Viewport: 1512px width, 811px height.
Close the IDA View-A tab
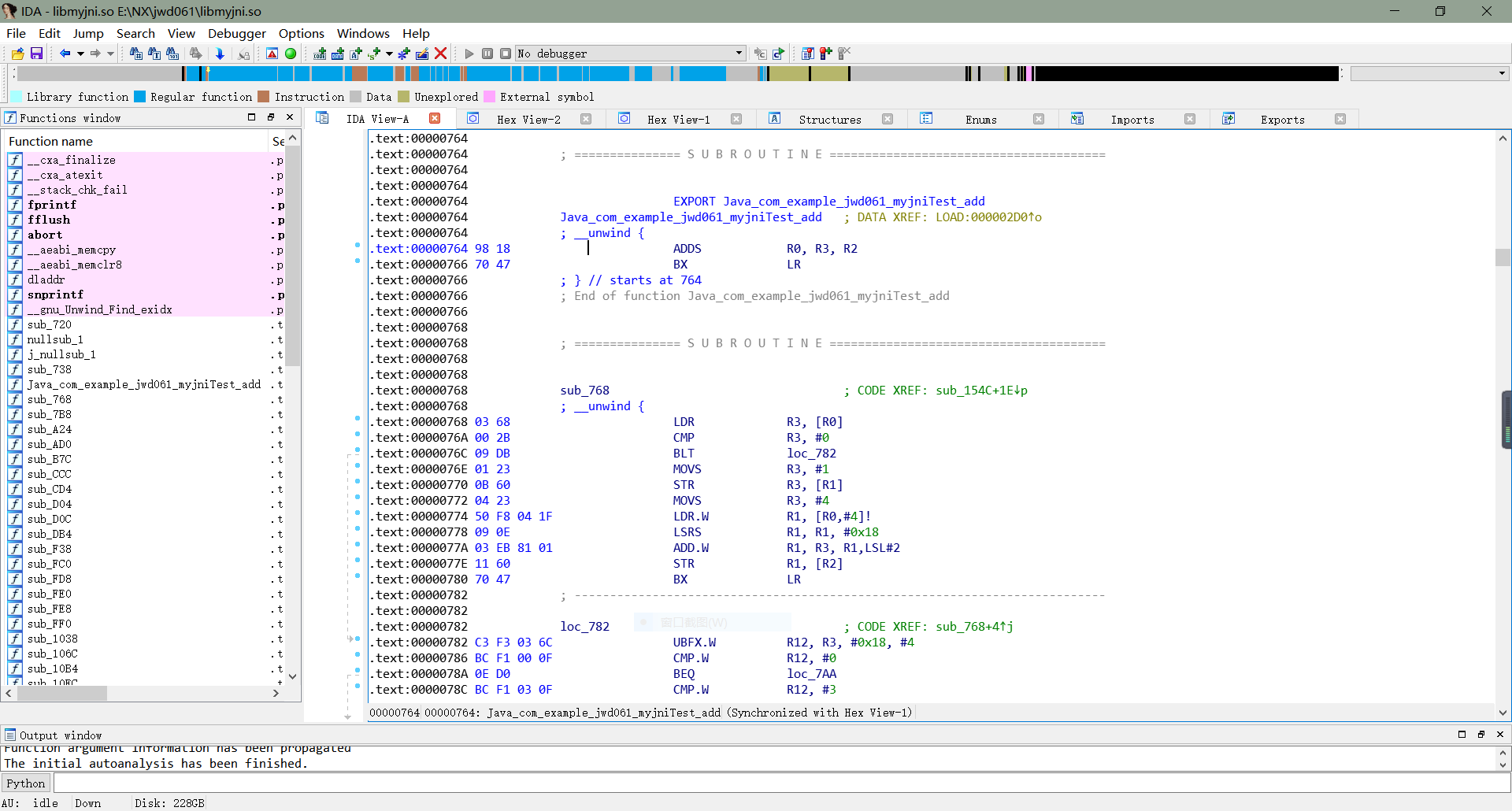click(435, 118)
